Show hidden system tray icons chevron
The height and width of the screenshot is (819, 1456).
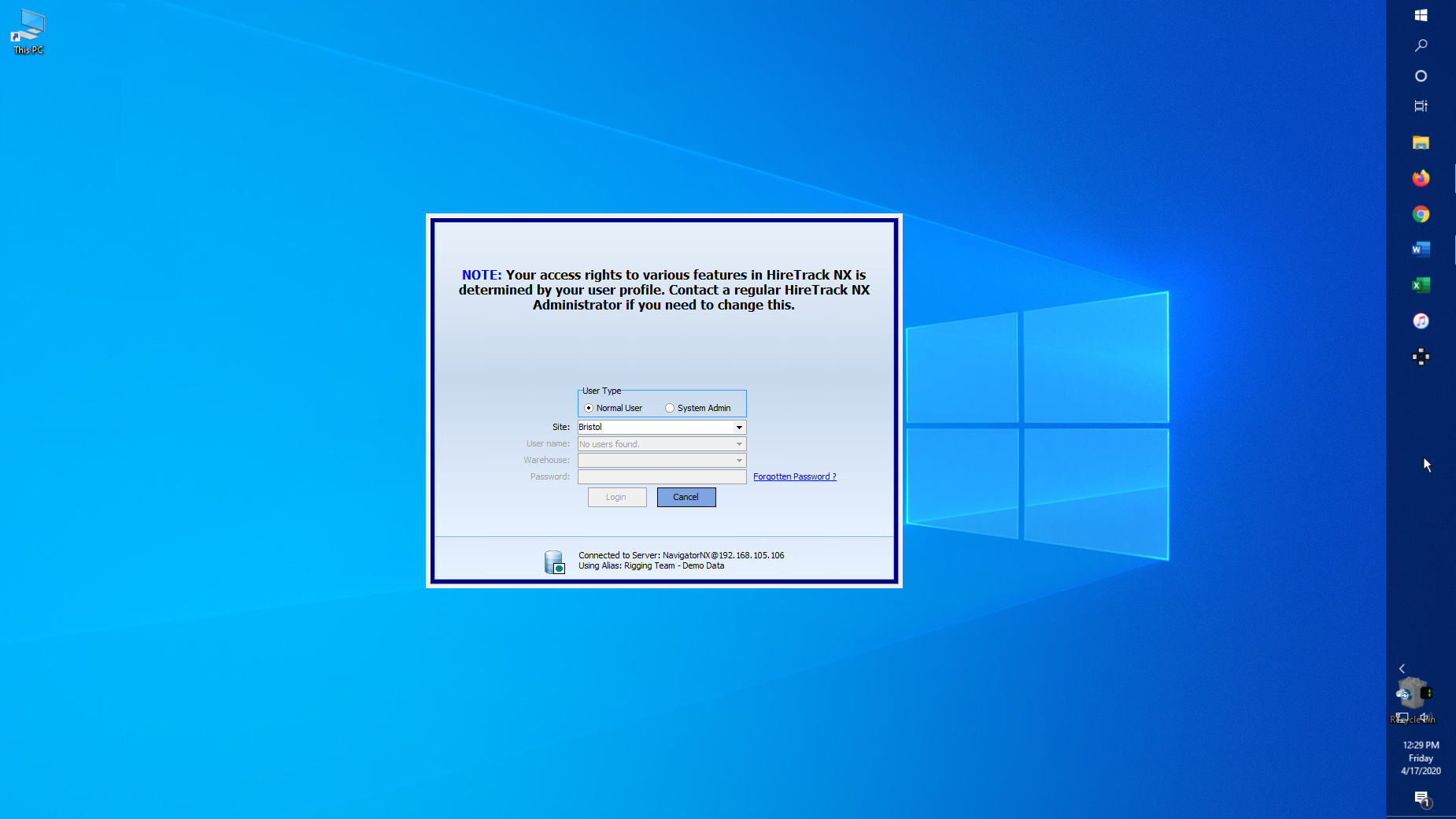point(1402,669)
